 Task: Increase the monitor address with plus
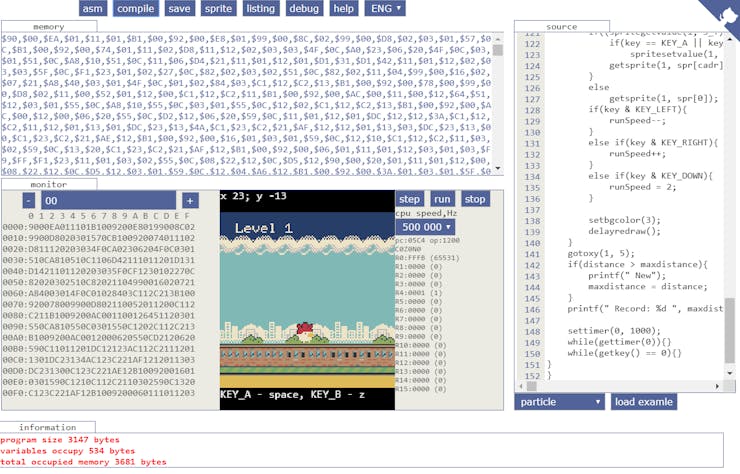(190, 201)
